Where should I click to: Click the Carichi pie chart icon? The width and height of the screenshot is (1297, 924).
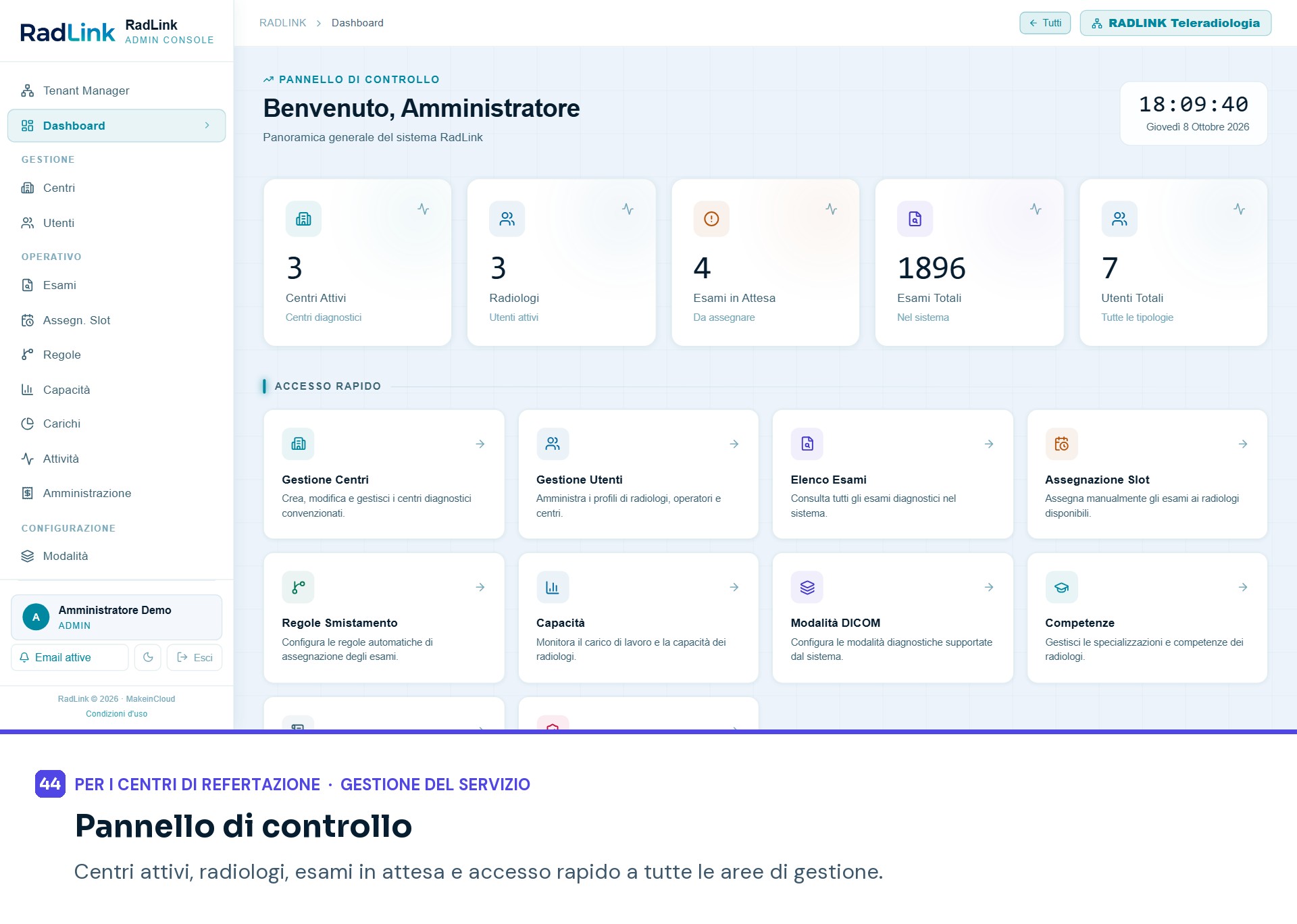(28, 423)
